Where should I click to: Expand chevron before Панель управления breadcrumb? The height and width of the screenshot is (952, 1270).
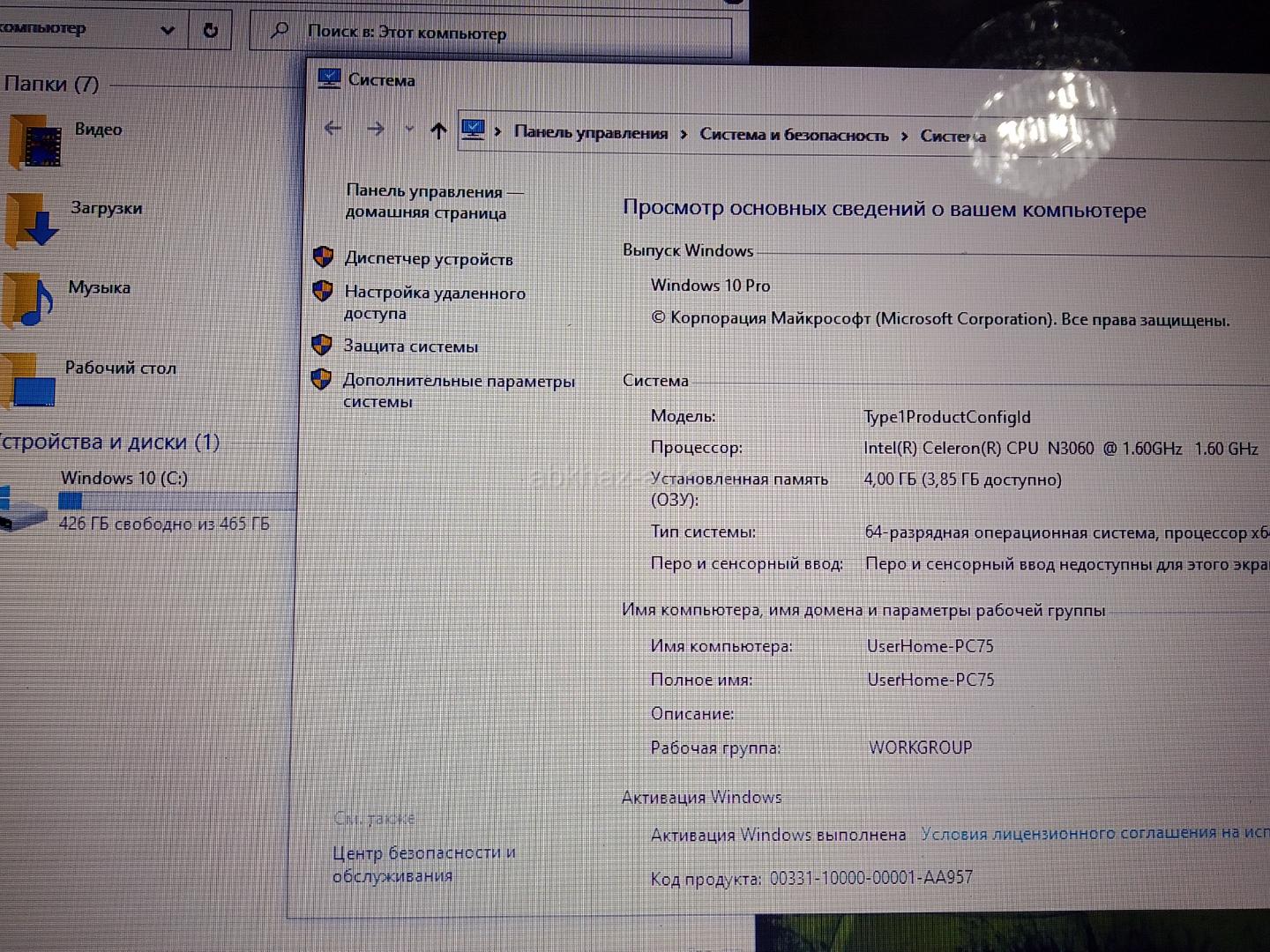(x=498, y=131)
